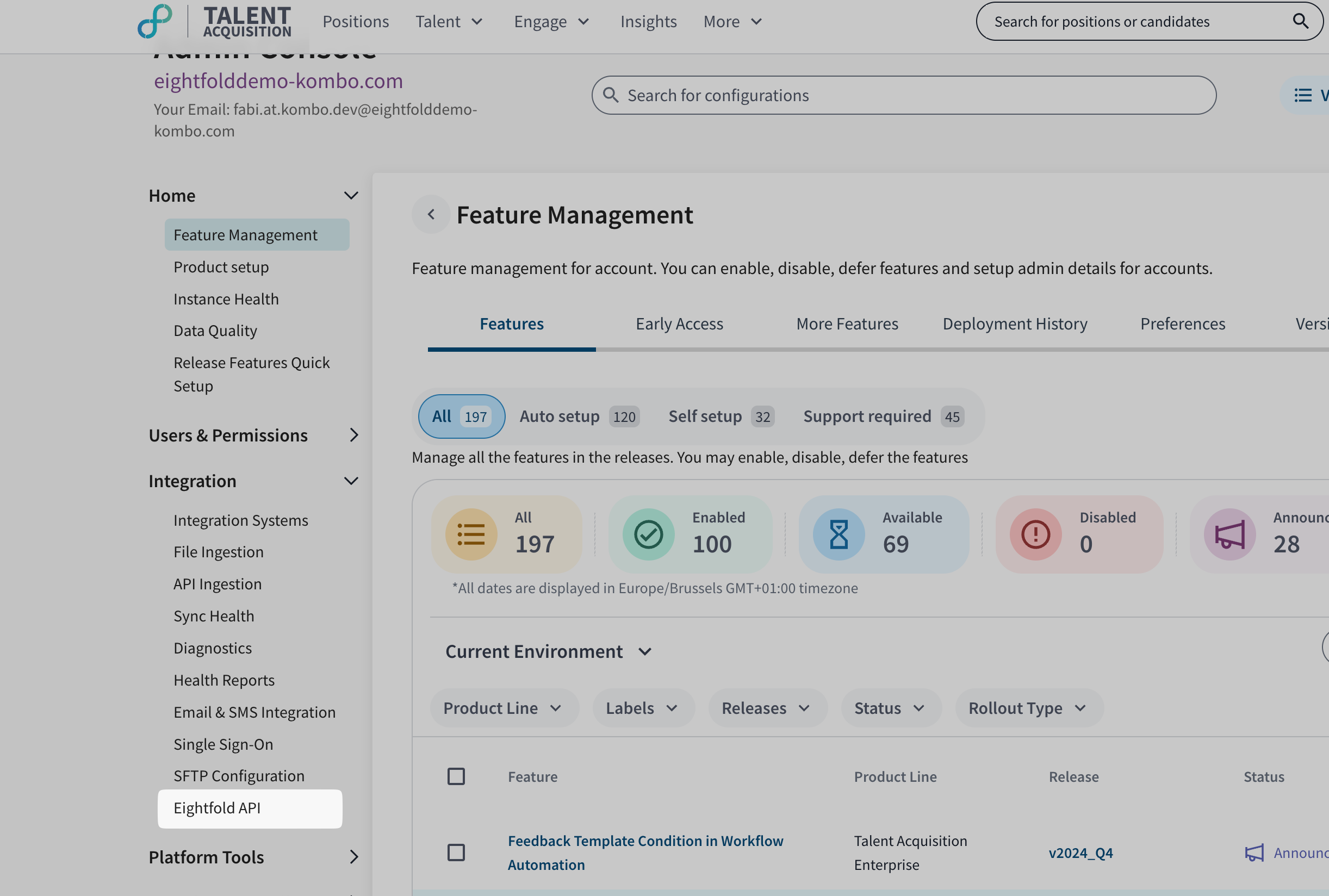Click the Eightfold infinity logo icon
The width and height of the screenshot is (1329, 896).
(x=154, y=21)
